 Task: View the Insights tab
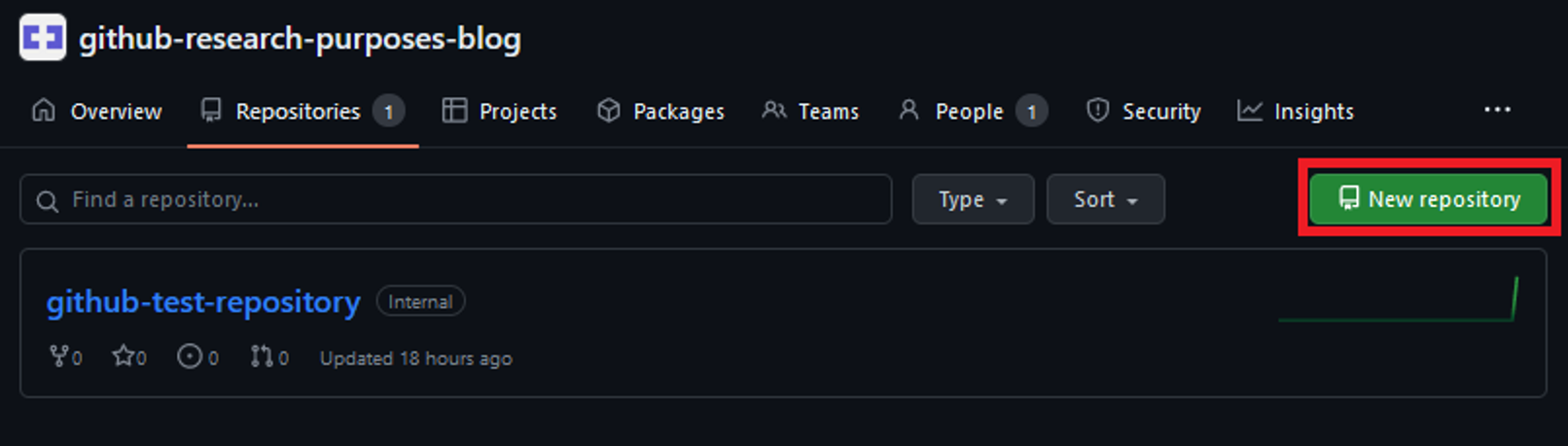pos(1296,112)
